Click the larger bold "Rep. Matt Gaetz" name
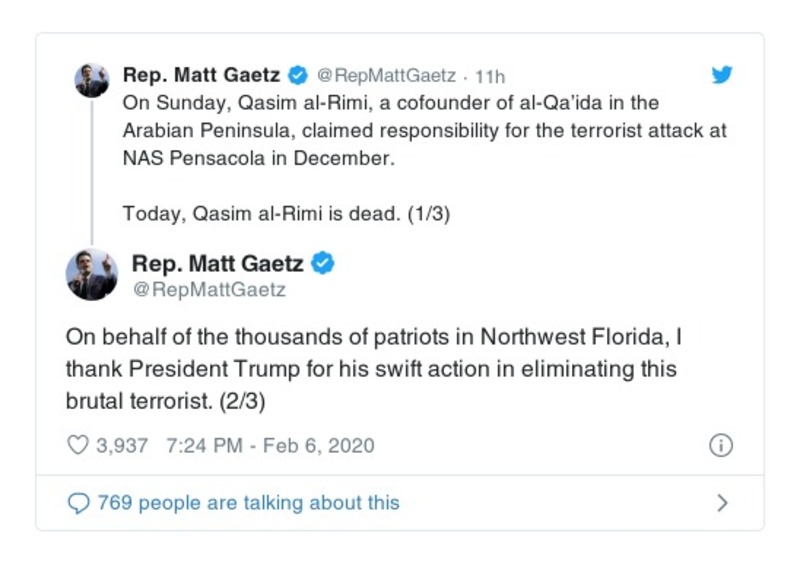Image resolution: width=800 pixels, height=562 pixels. click(218, 264)
